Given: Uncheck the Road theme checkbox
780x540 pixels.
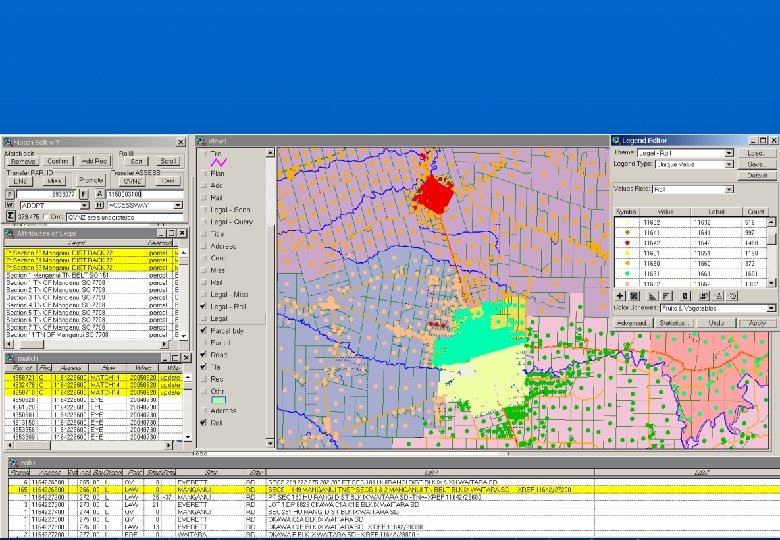Looking at the screenshot, I should pyautogui.click(x=204, y=355).
